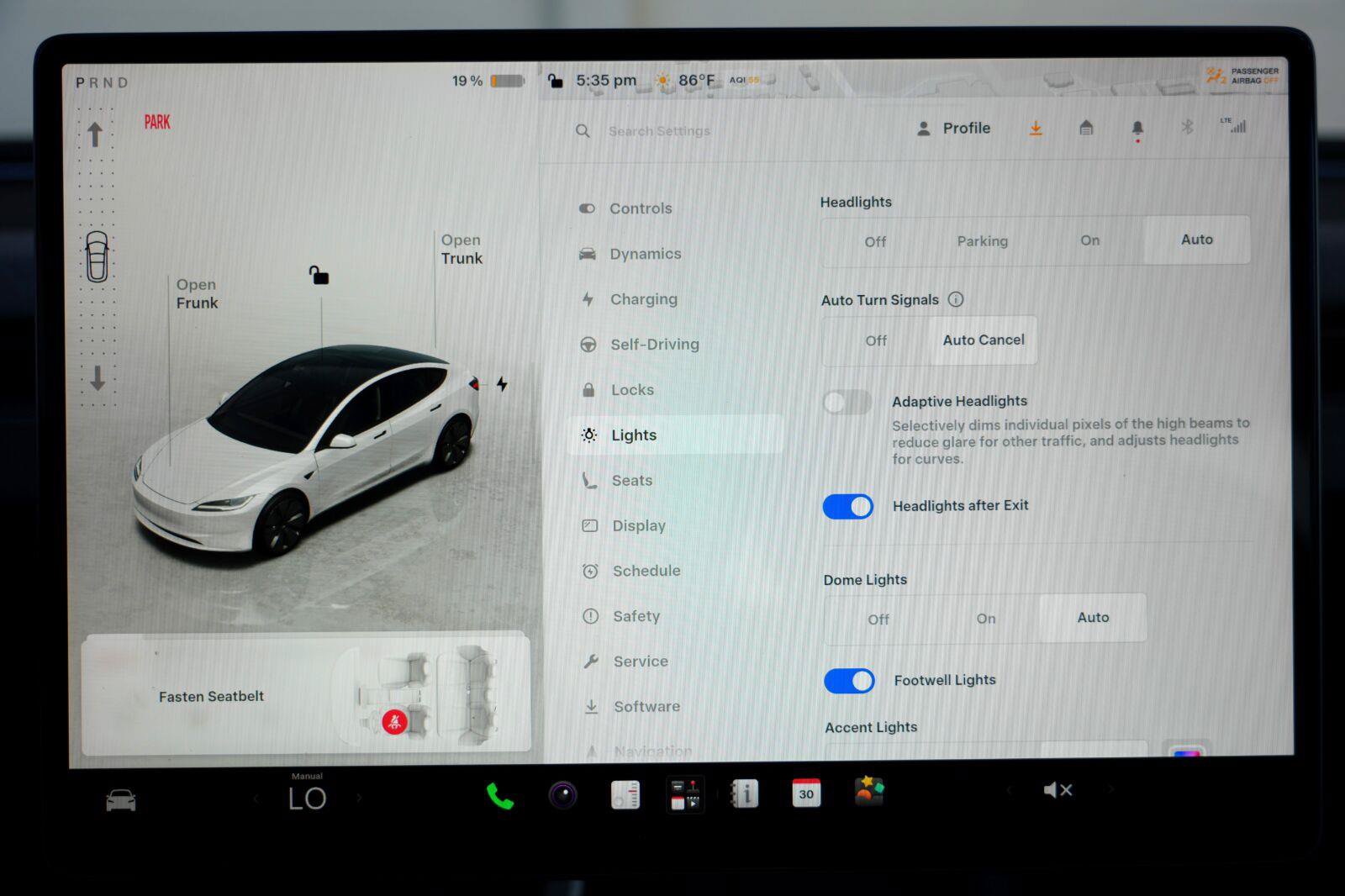Viewport: 1345px width, 896px height.
Task: Tap the Search Settings field
Action: (659, 131)
